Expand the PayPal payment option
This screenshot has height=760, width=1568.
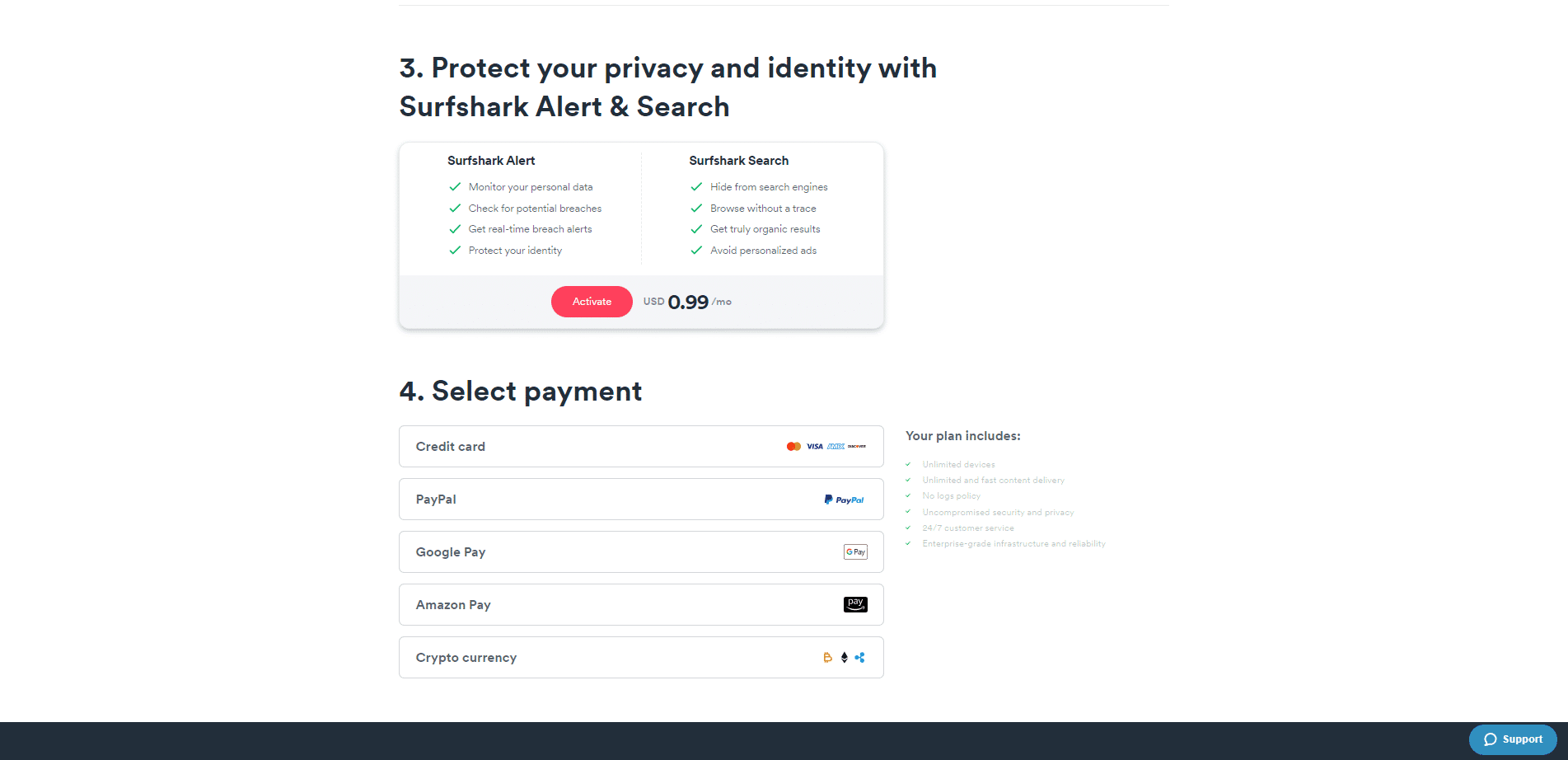tap(641, 500)
